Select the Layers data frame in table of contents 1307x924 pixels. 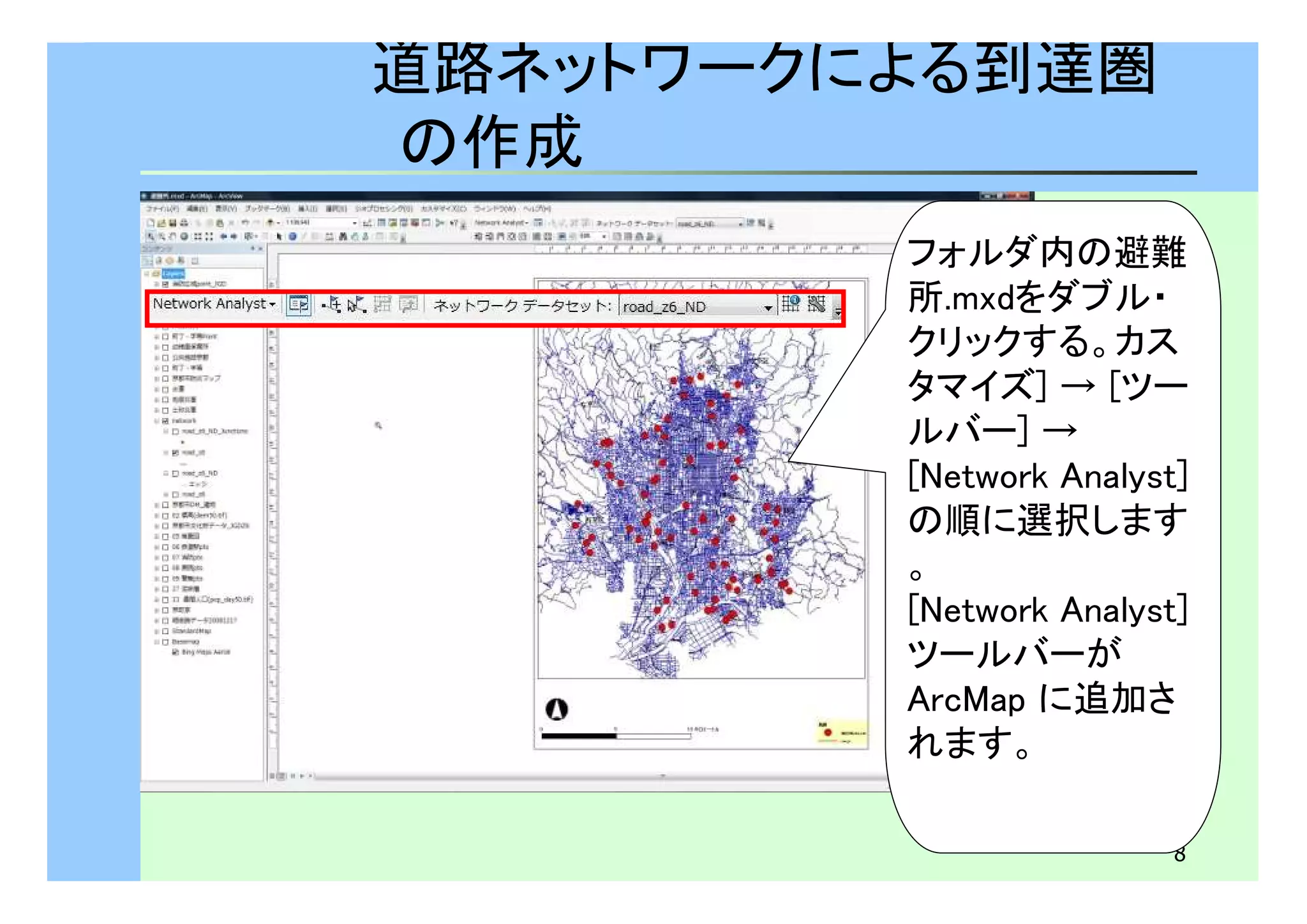(174, 274)
